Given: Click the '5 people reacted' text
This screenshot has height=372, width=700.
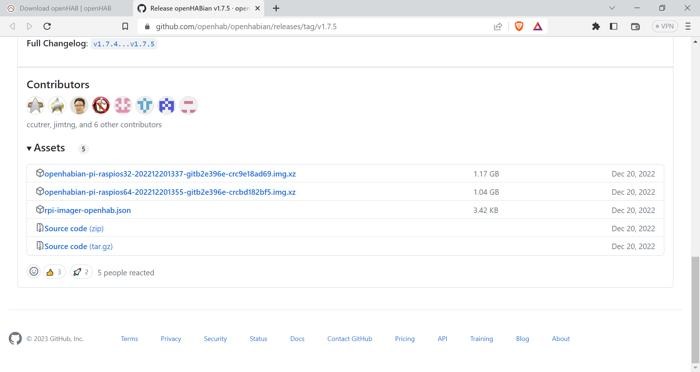Looking at the screenshot, I should [126, 272].
